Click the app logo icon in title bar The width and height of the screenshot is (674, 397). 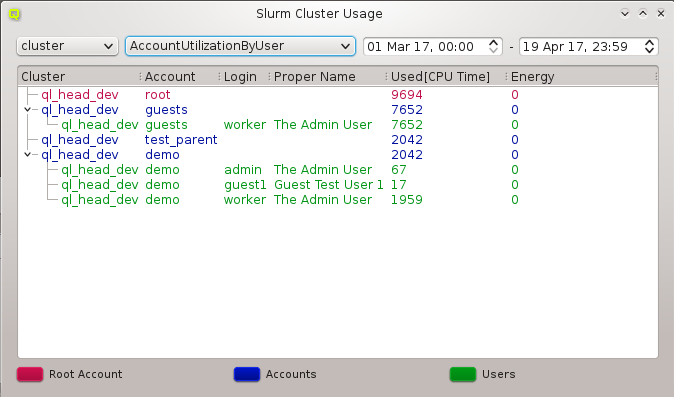pos(14,15)
